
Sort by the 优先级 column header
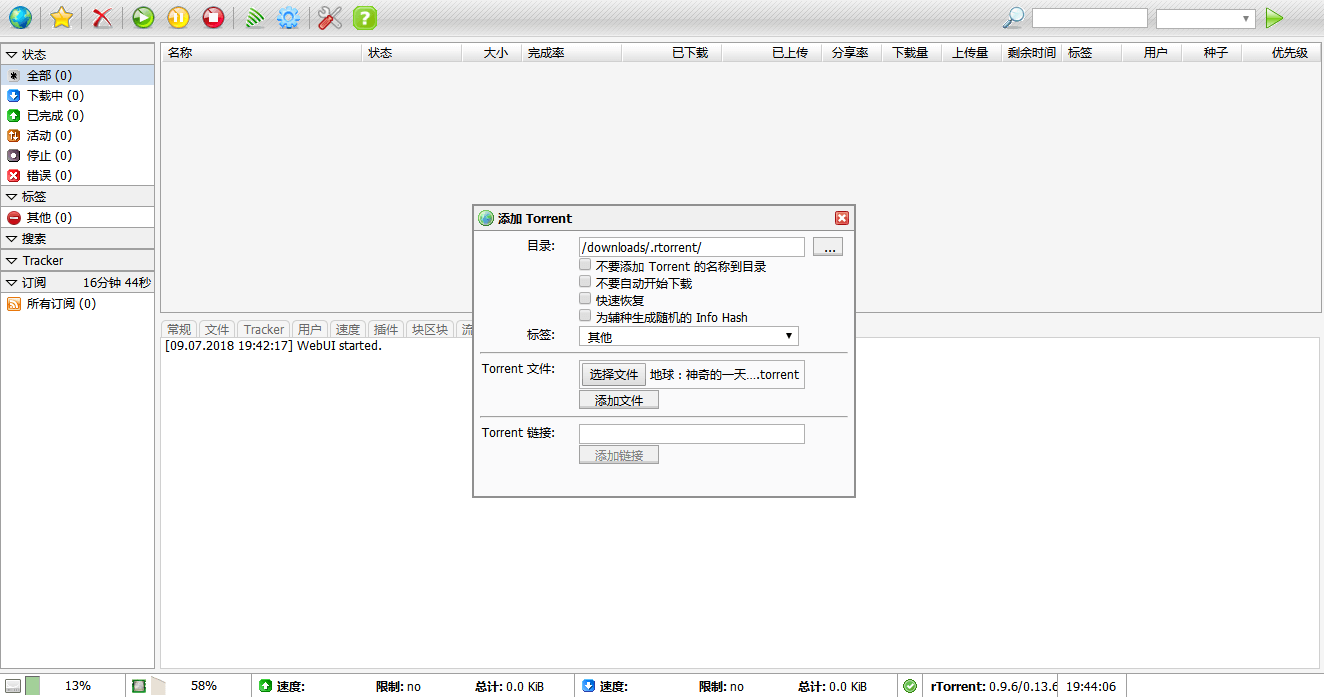(x=1281, y=53)
